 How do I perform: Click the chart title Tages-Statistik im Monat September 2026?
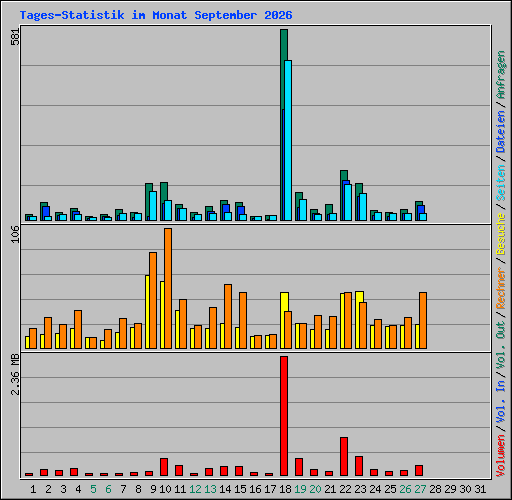(156, 15)
